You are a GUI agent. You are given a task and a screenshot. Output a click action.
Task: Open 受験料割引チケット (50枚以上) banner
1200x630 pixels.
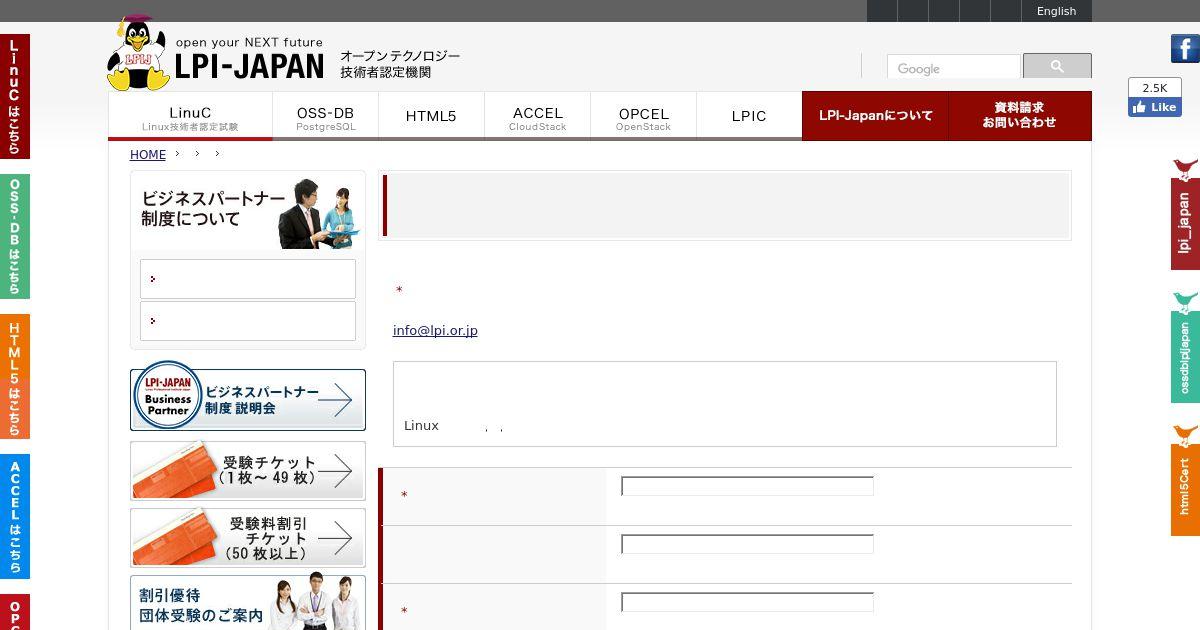[248, 538]
